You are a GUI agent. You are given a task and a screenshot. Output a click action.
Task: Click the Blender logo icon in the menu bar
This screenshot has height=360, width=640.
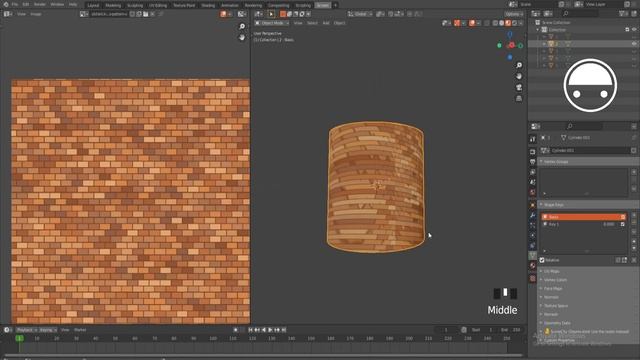pyautogui.click(x=6, y=4)
